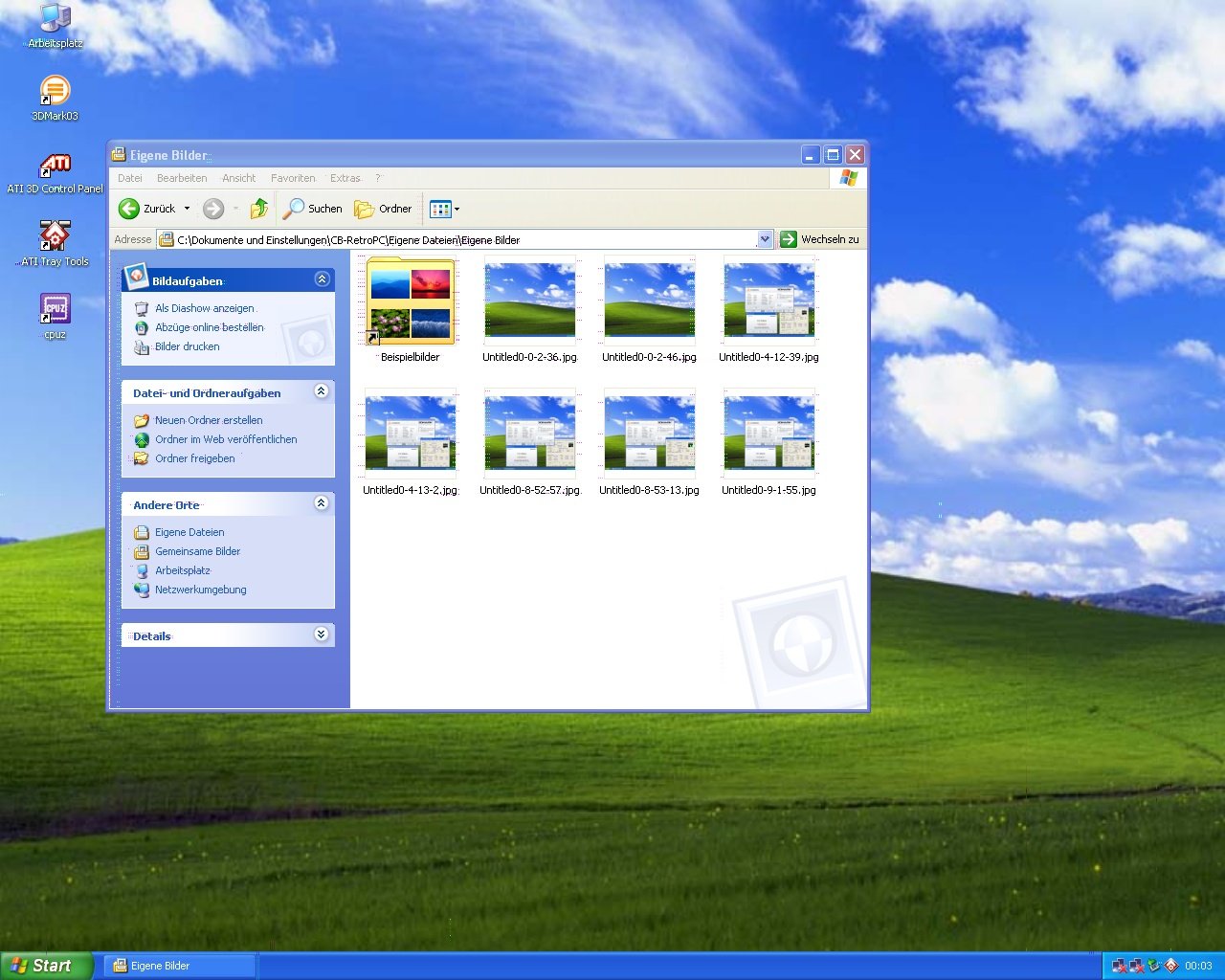Viewport: 1225px width, 980px height.
Task: Click Als Diashow anzeigen link
Action: click(205, 308)
